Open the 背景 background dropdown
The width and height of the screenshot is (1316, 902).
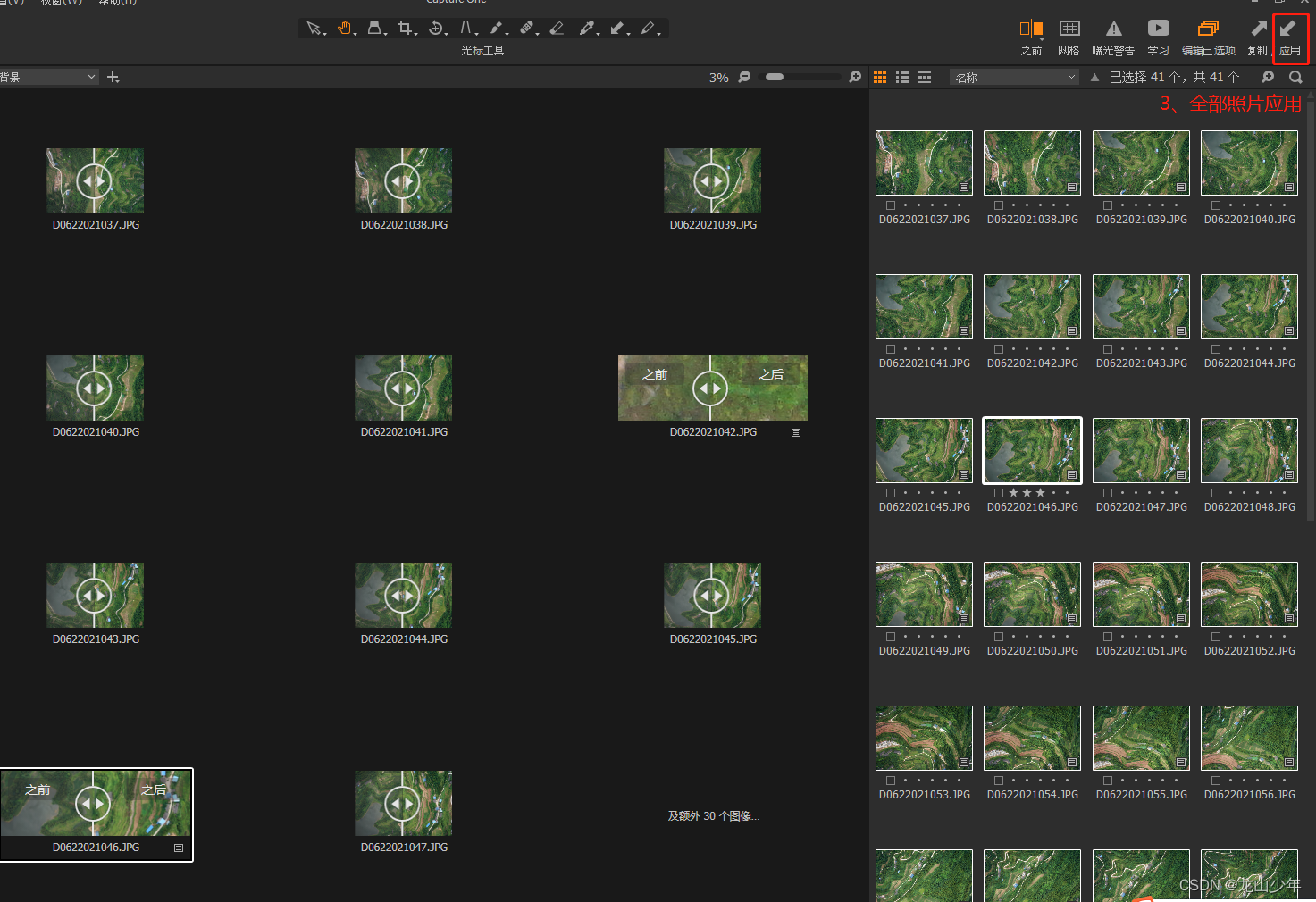click(48, 78)
